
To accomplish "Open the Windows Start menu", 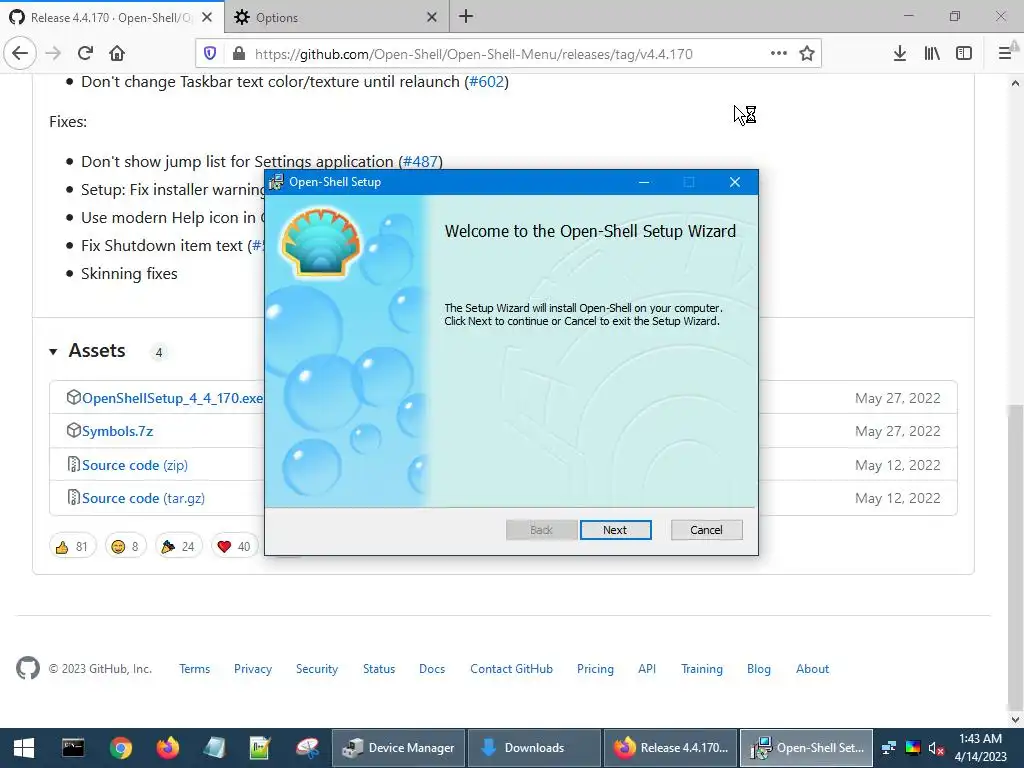I will pyautogui.click(x=24, y=748).
